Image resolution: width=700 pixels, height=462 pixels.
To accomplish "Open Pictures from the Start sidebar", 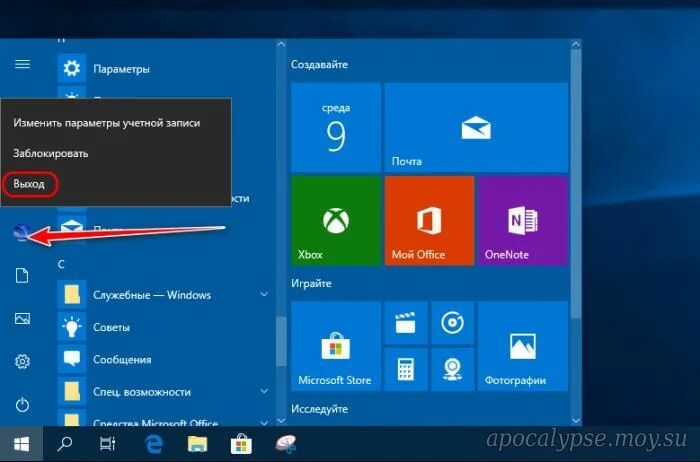I will [x=22, y=318].
